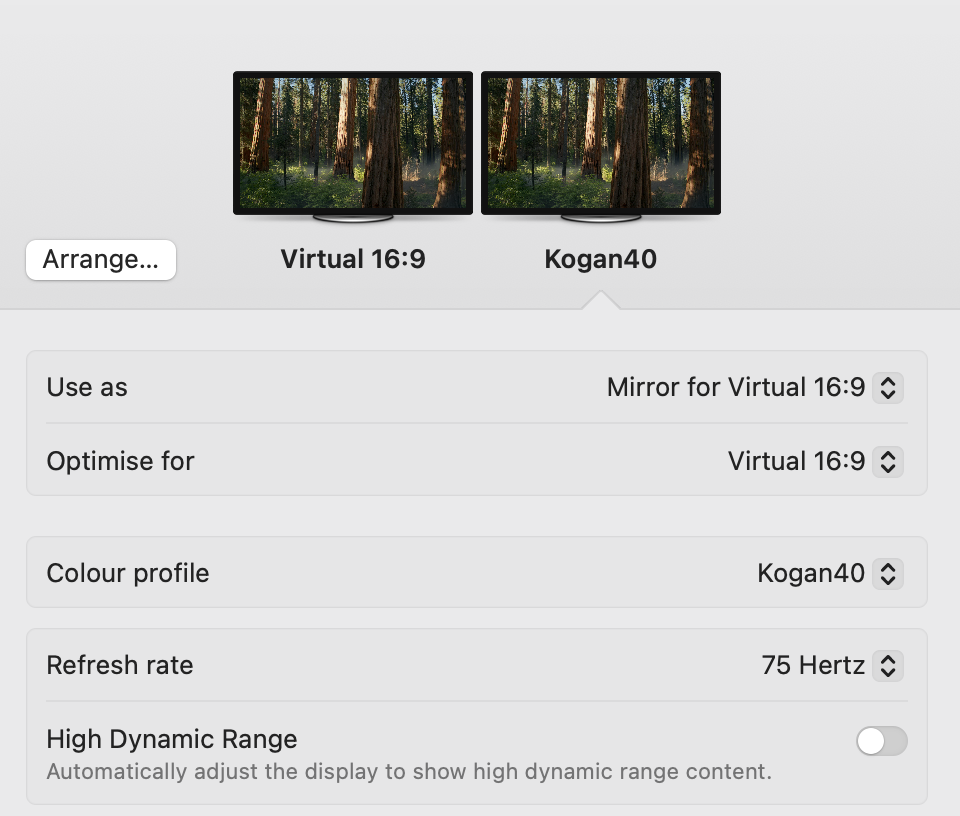Image resolution: width=960 pixels, height=816 pixels.
Task: Open the Colour profile "Kogan40" value
Action: click(x=811, y=574)
